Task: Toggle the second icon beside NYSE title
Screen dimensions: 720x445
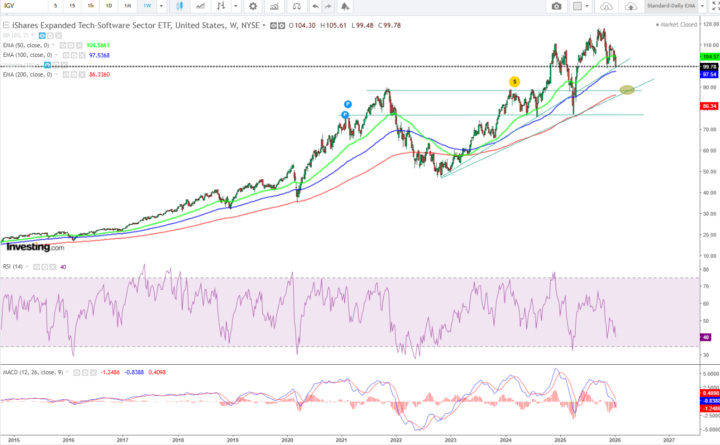Action: [281, 26]
